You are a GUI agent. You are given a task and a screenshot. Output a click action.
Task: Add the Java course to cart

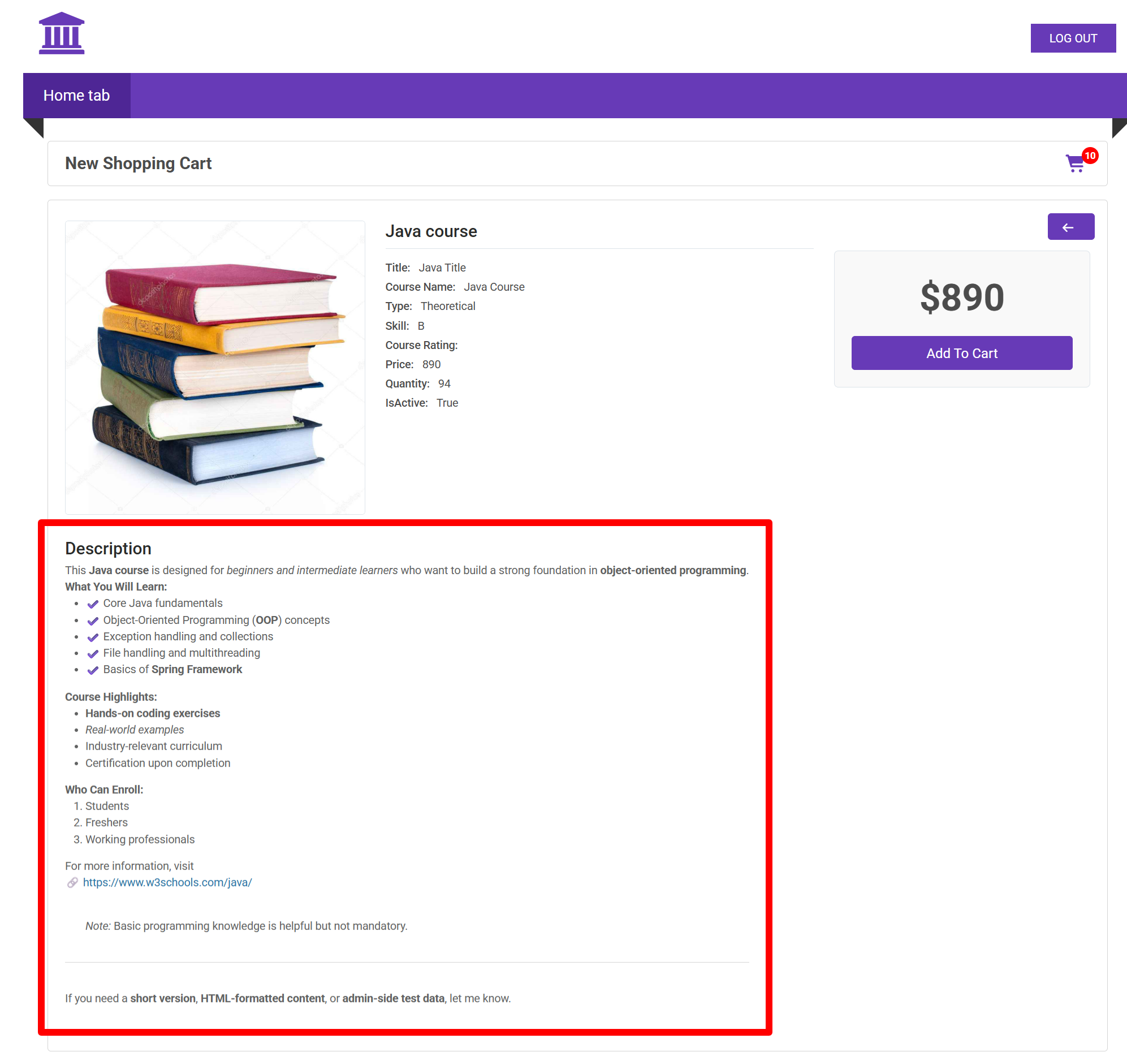click(961, 353)
